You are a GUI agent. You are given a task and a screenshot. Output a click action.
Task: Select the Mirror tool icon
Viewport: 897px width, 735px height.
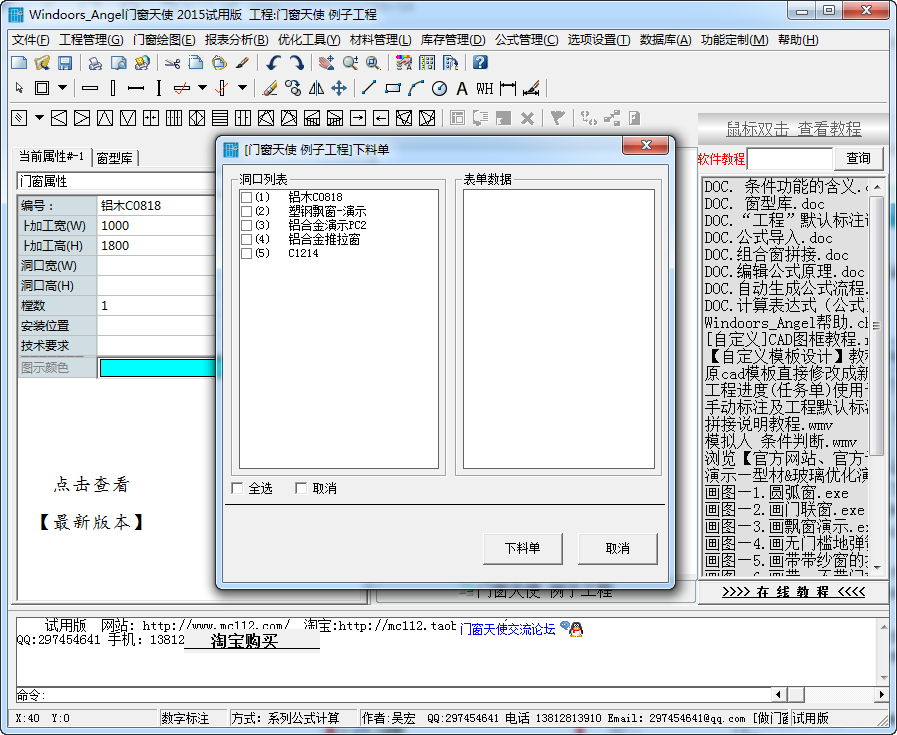[316, 88]
